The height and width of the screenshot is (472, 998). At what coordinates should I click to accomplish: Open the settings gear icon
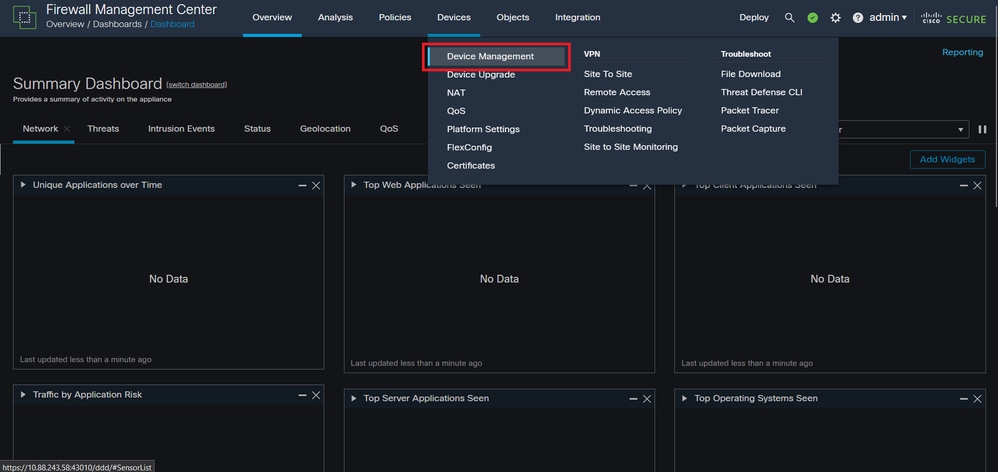[836, 18]
